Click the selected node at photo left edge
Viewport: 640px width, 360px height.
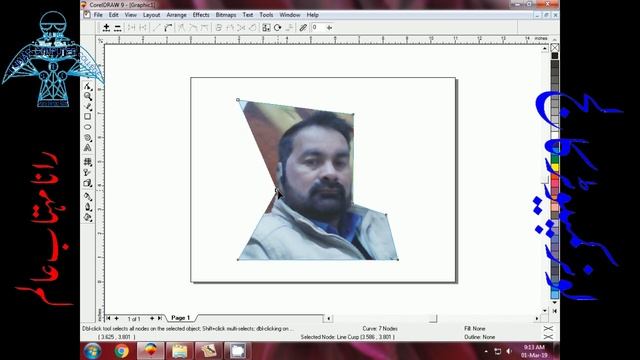pos(276,189)
